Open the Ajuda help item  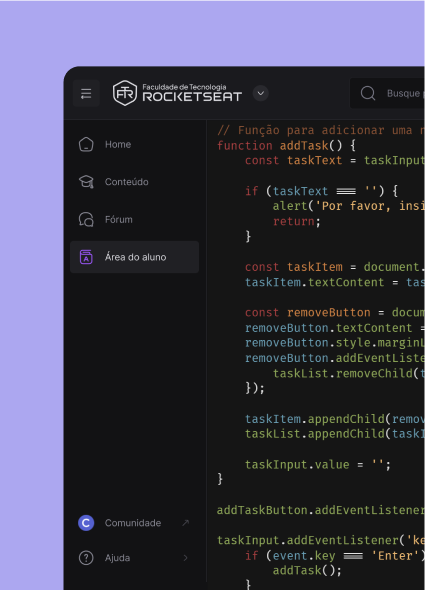pos(134,558)
